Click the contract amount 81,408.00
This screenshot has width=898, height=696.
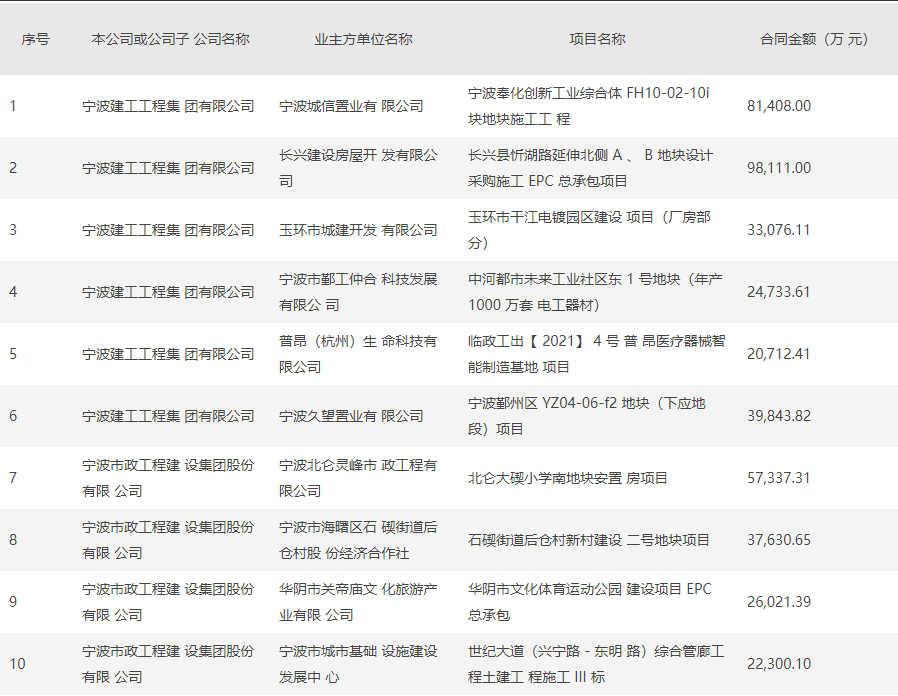779,105
